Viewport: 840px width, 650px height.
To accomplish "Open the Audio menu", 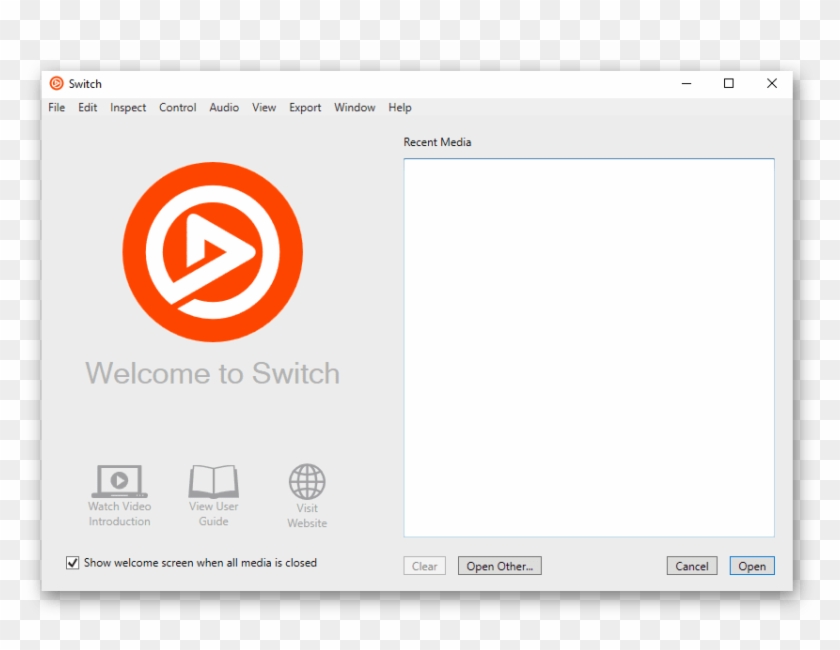I will [223, 107].
